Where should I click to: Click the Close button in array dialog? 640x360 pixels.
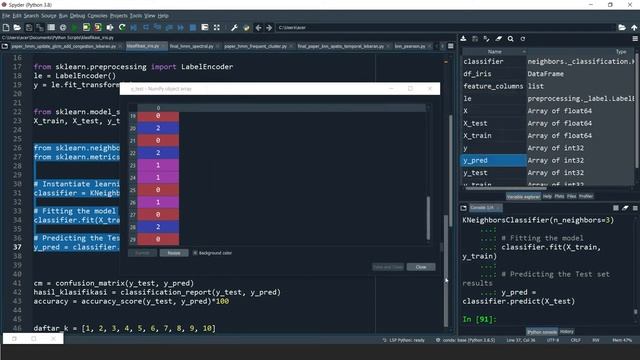point(421,267)
